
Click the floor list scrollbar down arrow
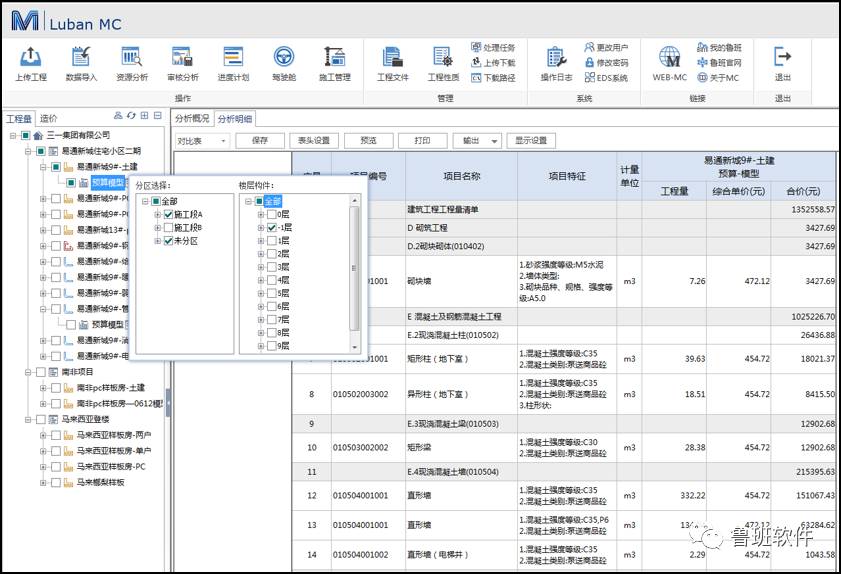(x=354, y=348)
